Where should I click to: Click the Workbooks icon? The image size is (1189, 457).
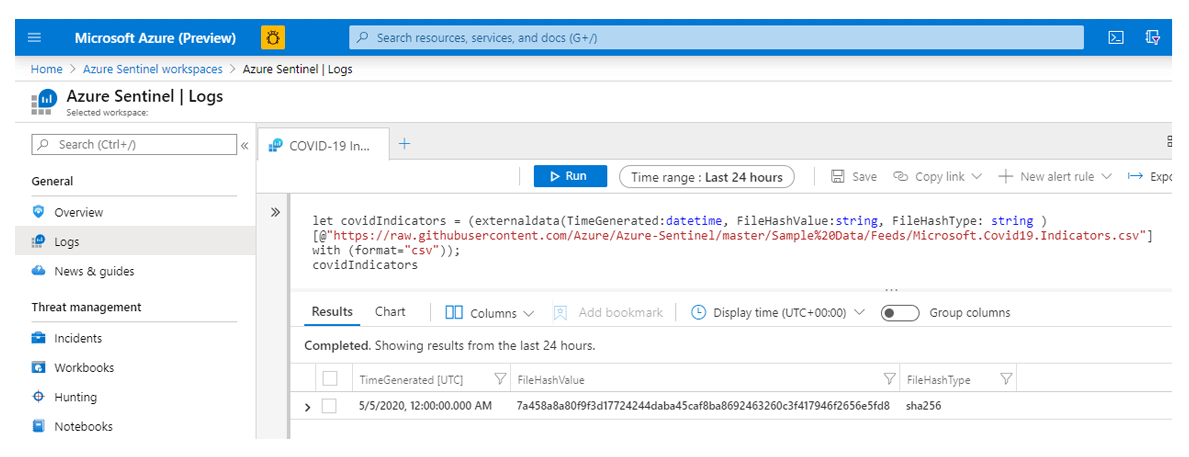tap(39, 368)
